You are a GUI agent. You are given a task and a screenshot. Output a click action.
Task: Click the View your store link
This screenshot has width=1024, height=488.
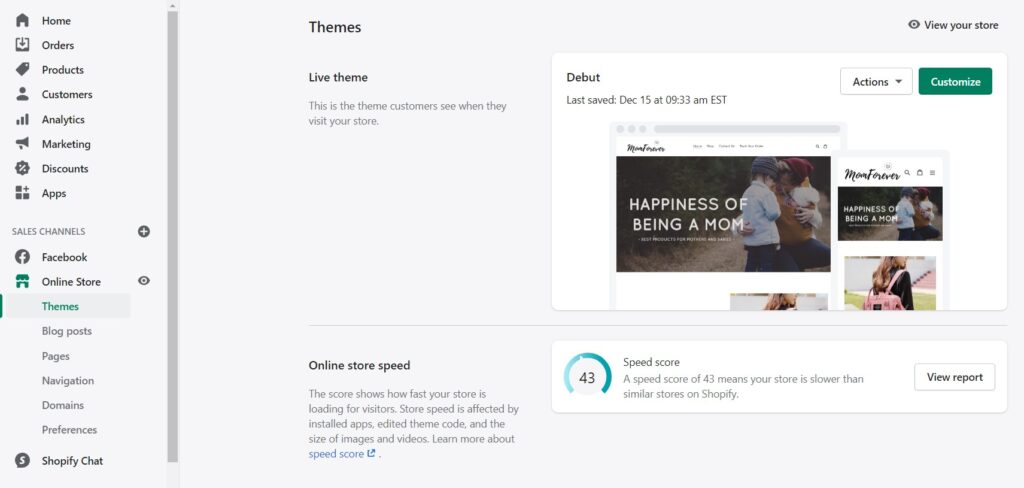[x=953, y=25]
